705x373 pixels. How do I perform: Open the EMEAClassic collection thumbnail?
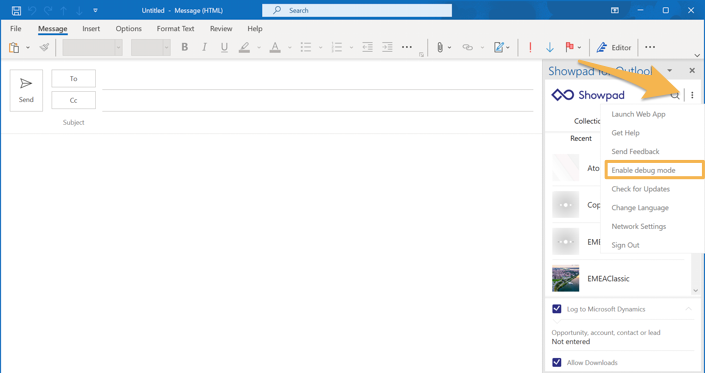click(x=566, y=278)
